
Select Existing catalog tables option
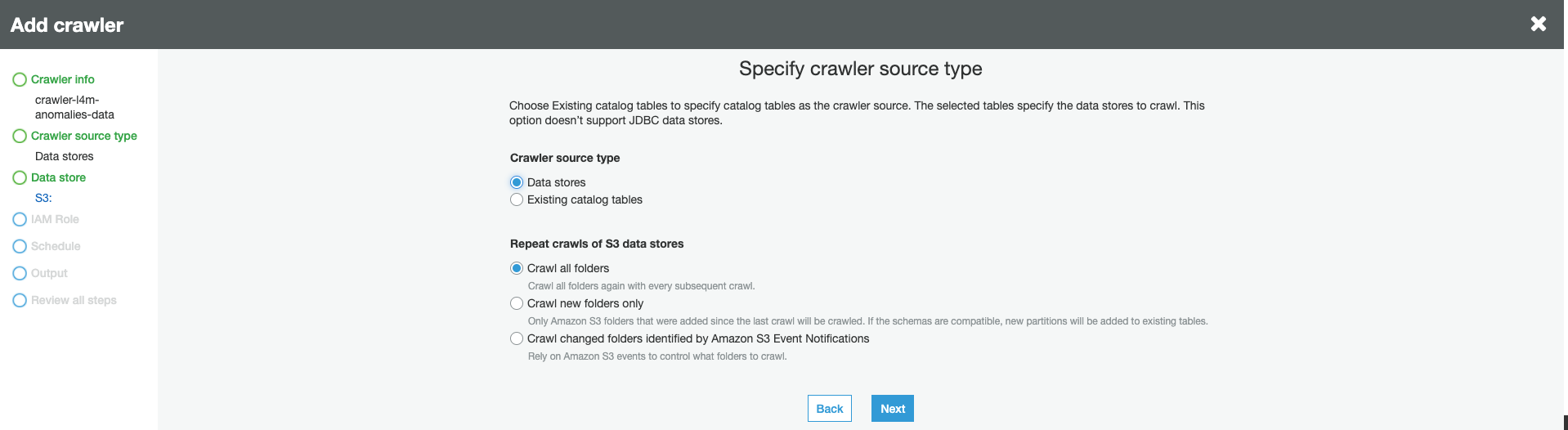517,199
